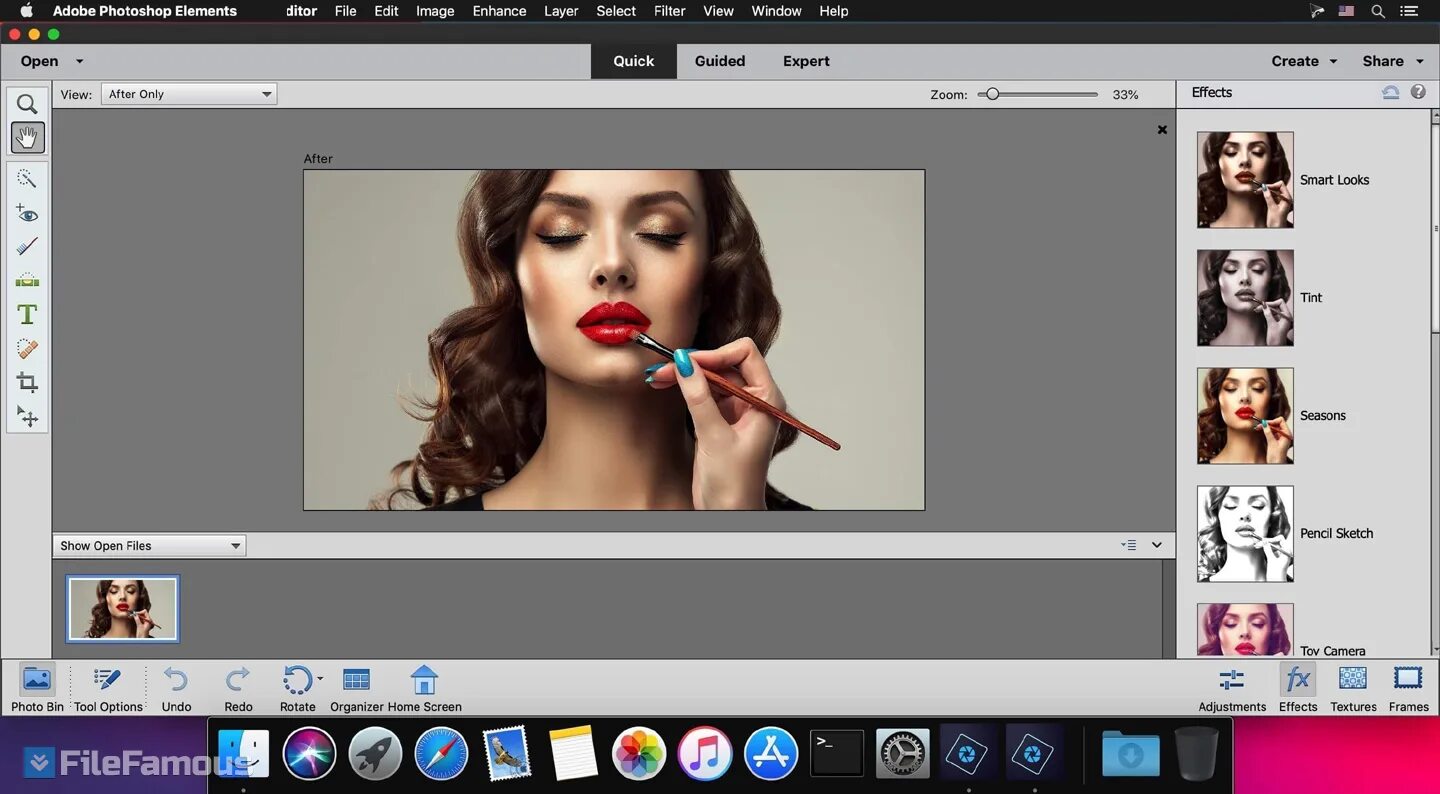
Task: Apply the Toy Camera effect
Action: [x=1245, y=630]
